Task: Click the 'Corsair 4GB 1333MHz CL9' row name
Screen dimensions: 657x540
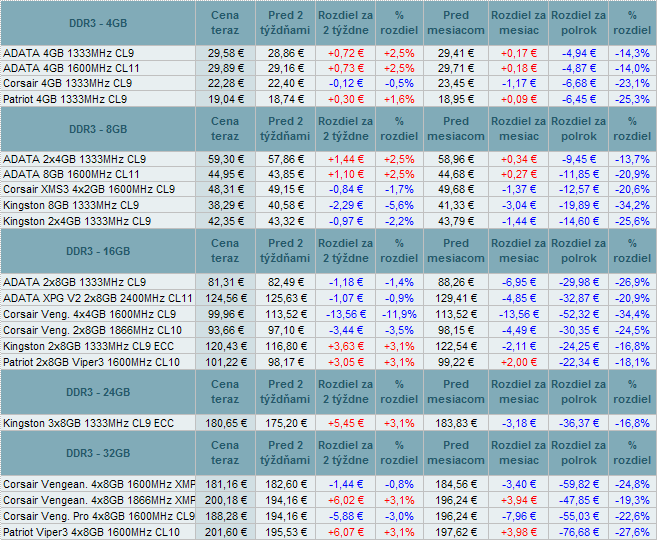Action: click(x=67, y=83)
